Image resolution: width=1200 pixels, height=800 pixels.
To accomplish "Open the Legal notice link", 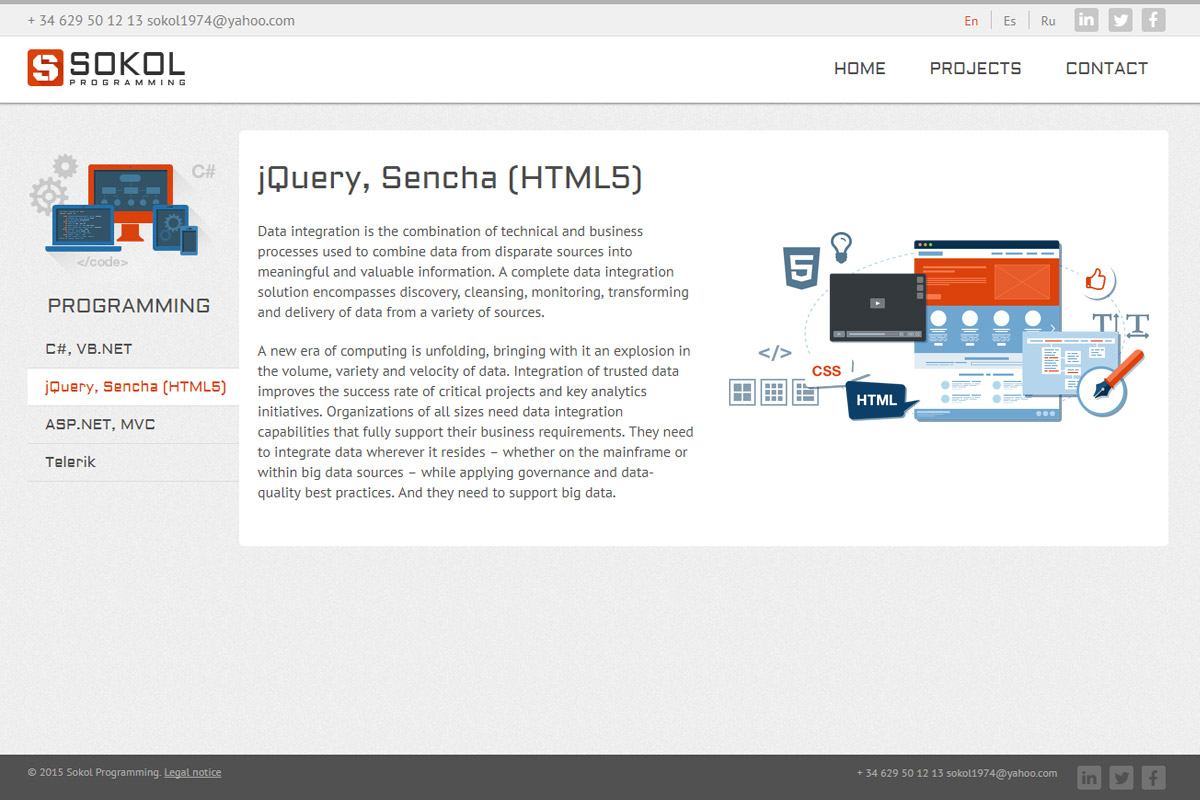I will tap(193, 772).
